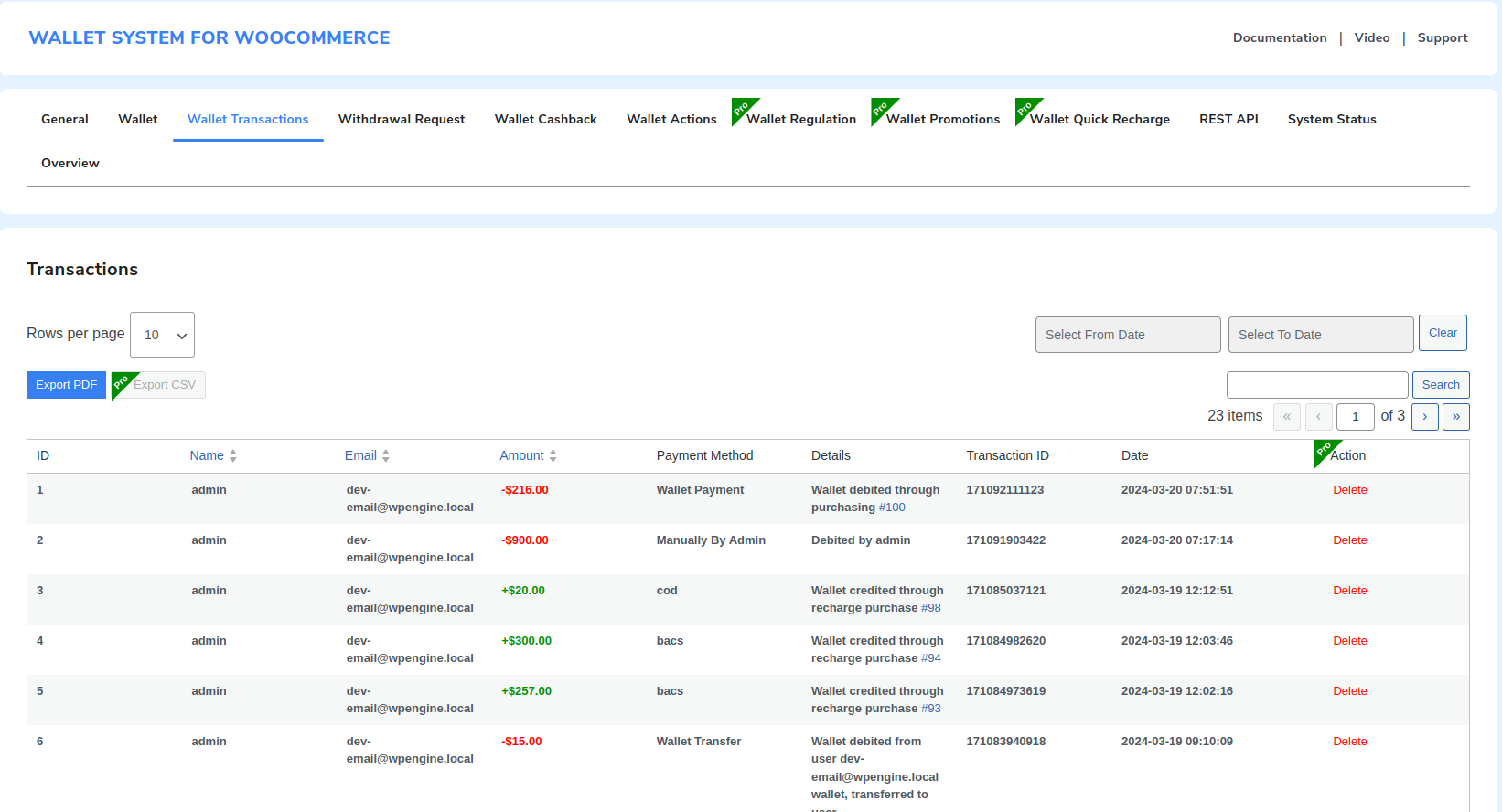This screenshot has height=812, width=1502.
Task: Click the Pro badge on Action column
Action: point(1325,450)
